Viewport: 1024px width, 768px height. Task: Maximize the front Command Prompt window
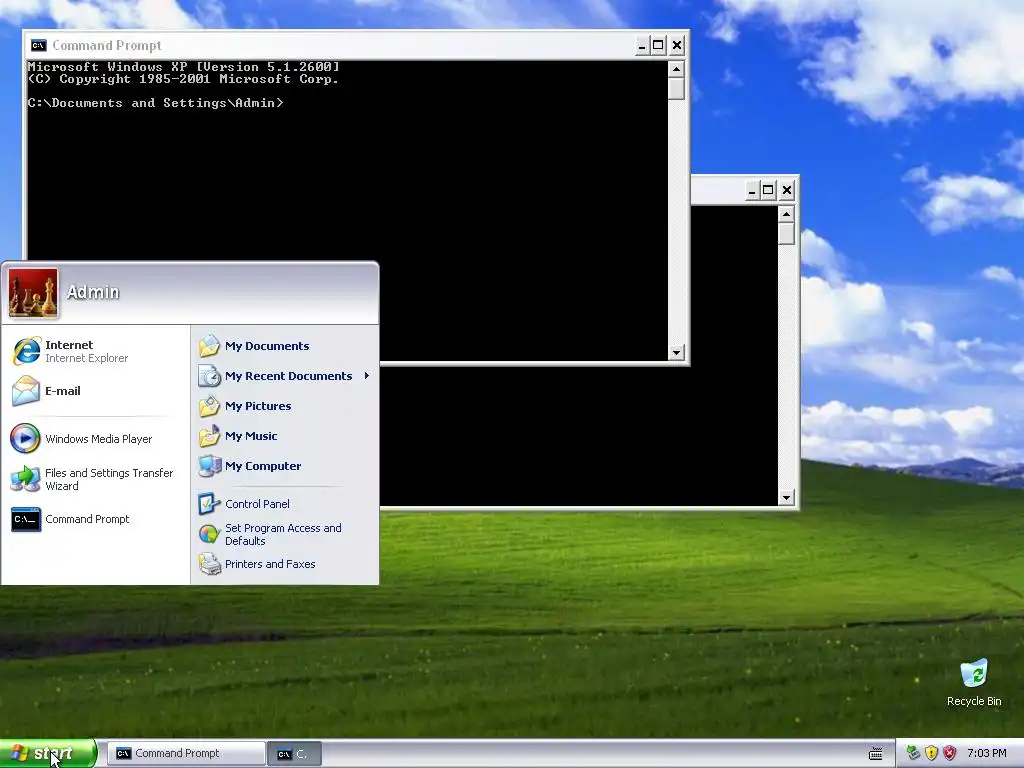(658, 45)
